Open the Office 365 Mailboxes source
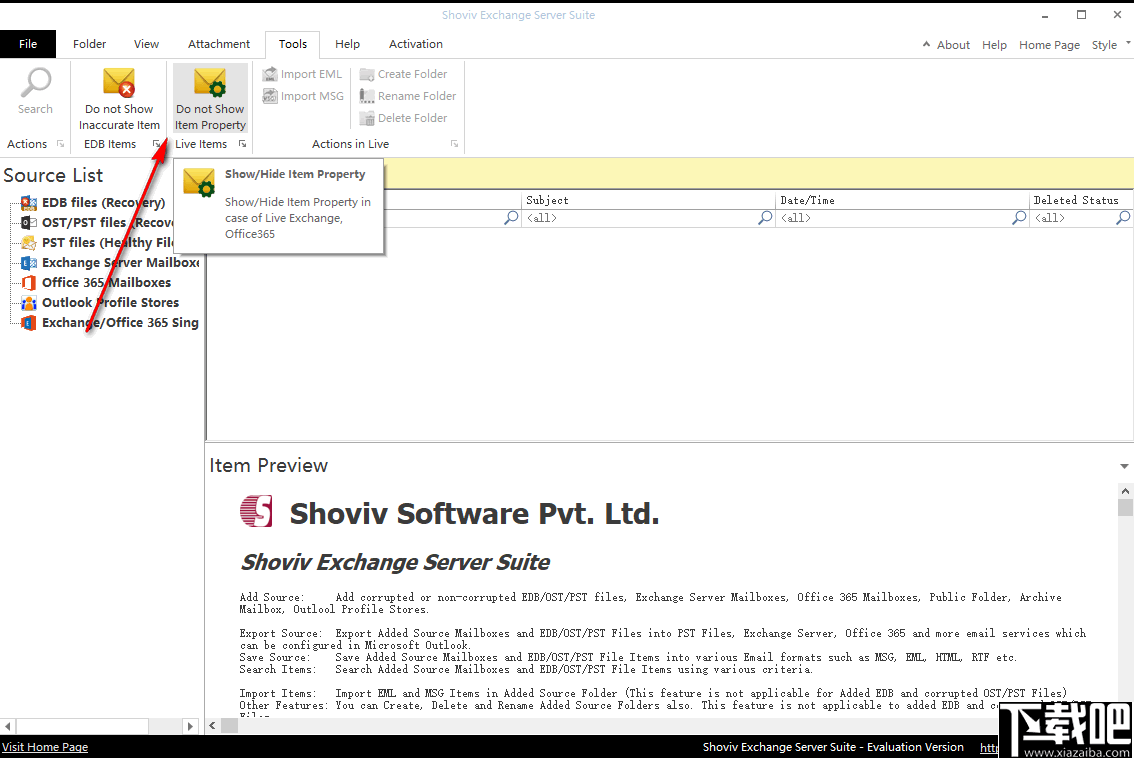1134x758 pixels. coord(28,282)
